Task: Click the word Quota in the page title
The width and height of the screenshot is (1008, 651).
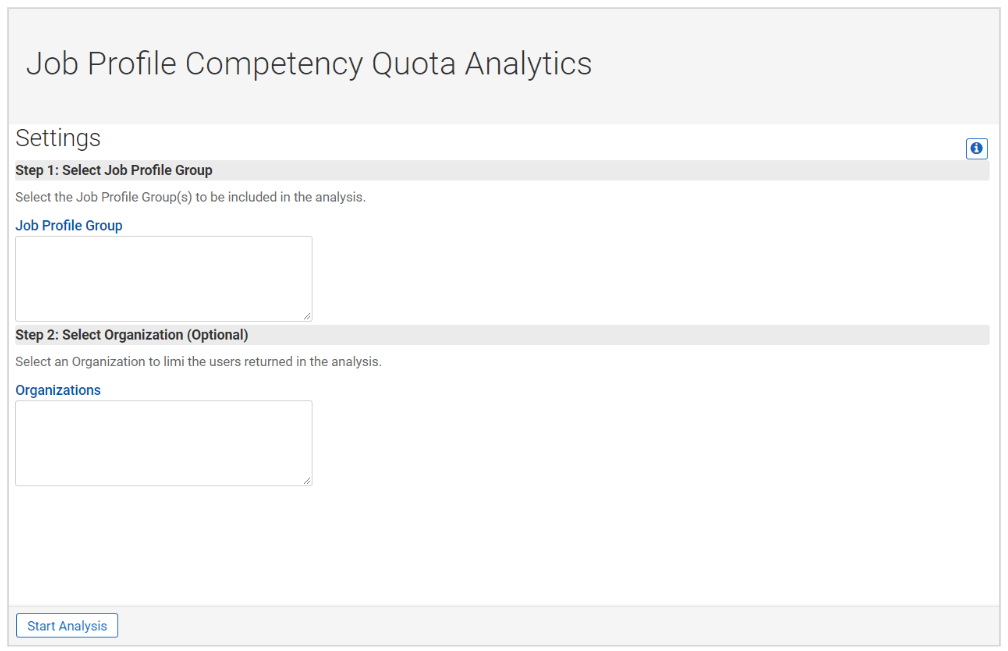Action: point(413,64)
